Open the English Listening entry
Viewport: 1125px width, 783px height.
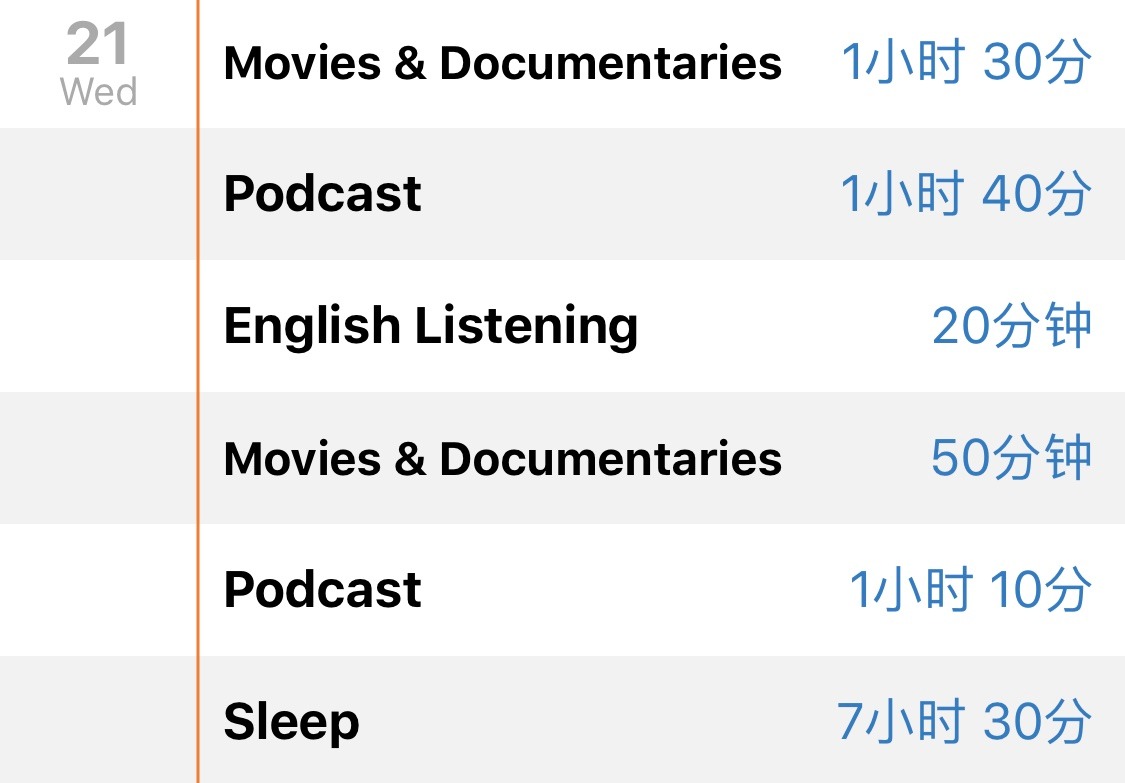click(662, 326)
